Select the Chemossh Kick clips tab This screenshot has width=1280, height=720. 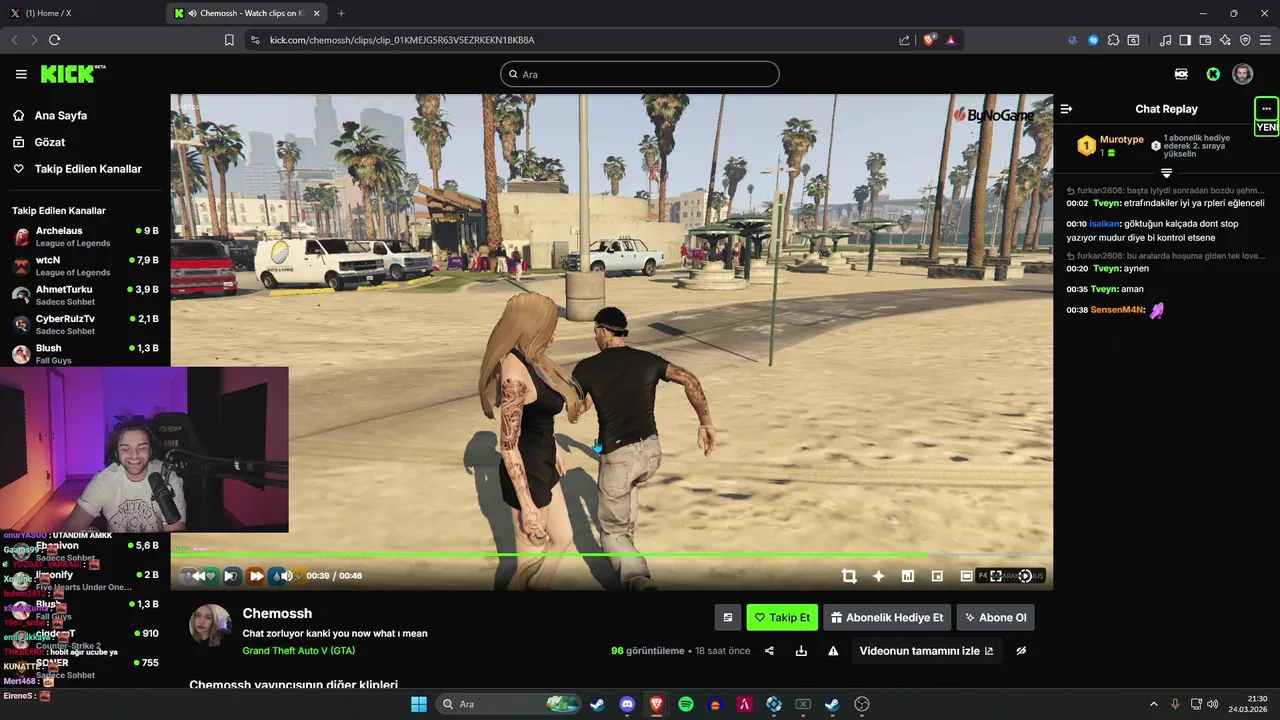(x=246, y=13)
